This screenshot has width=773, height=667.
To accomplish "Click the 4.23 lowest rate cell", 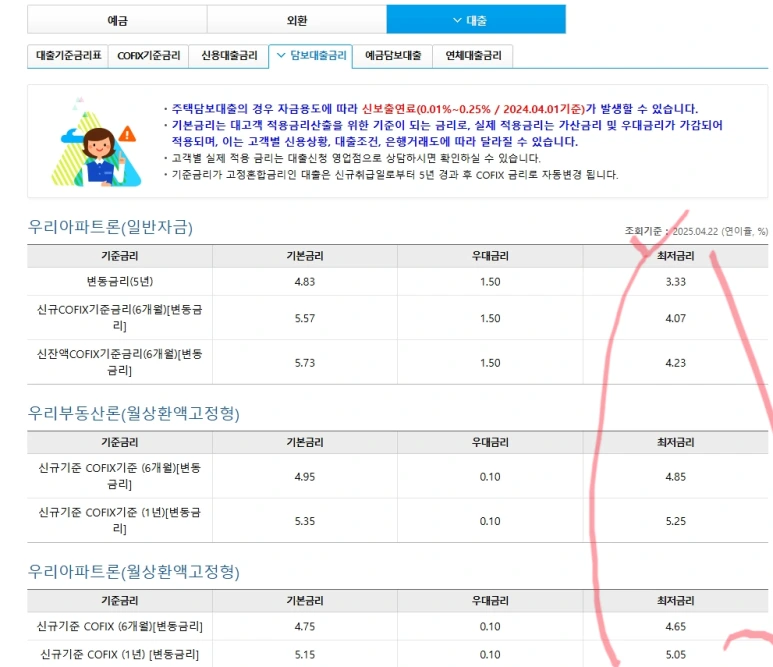I will point(675,363).
